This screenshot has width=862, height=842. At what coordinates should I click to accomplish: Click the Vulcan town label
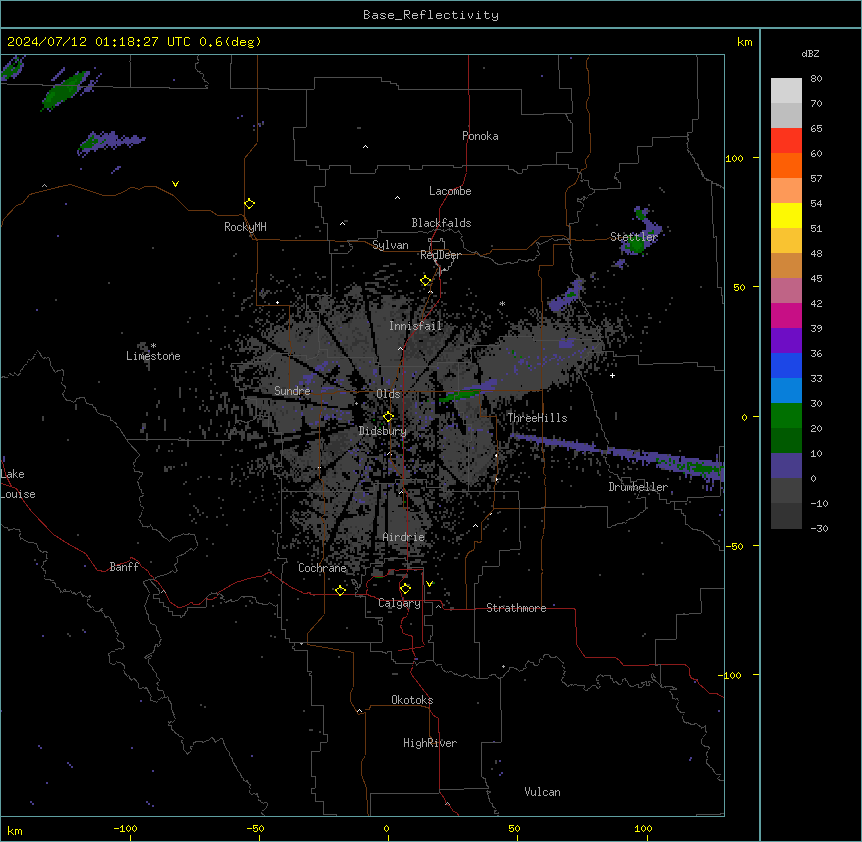[x=542, y=792]
